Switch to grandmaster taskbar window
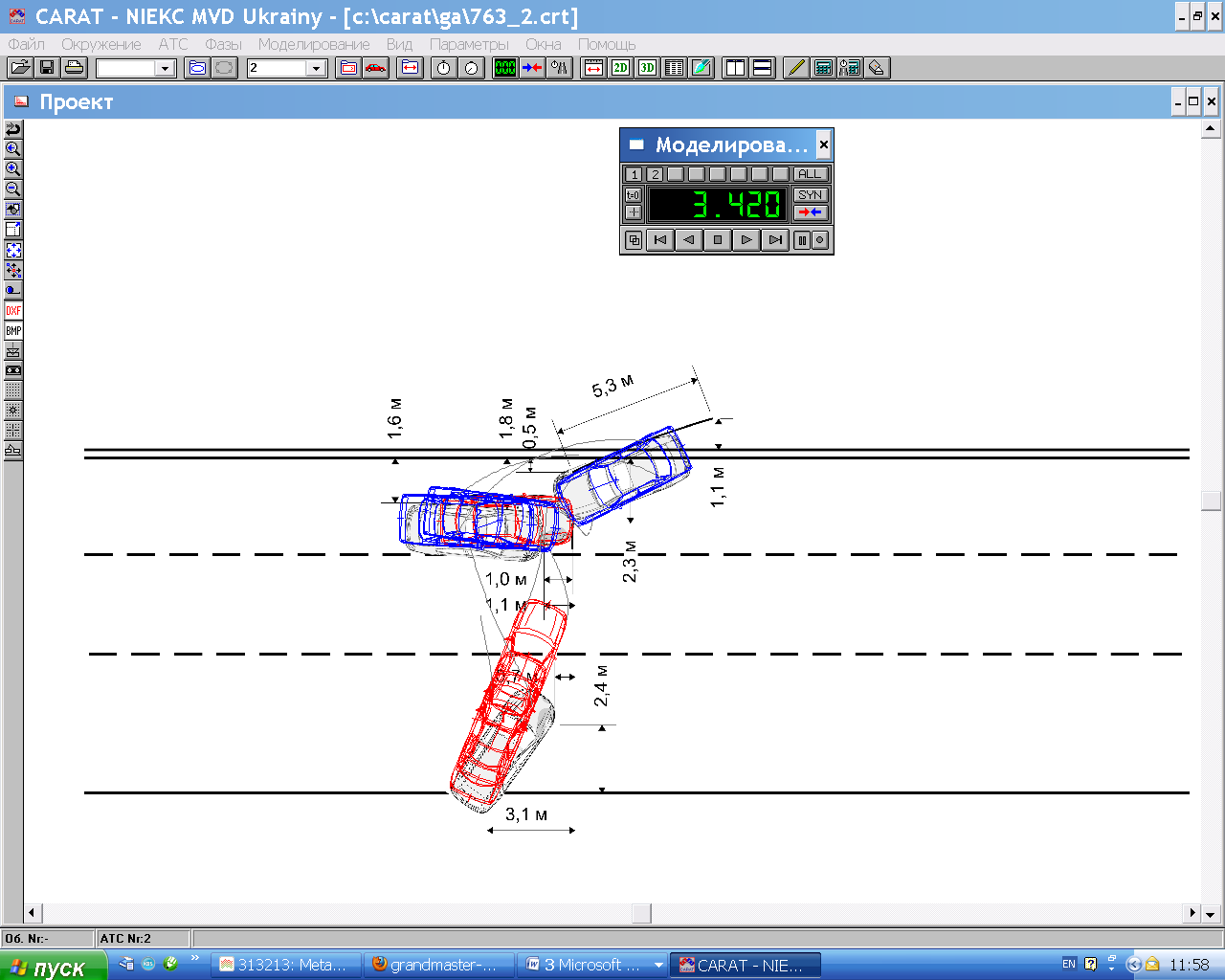This screenshot has height=980, width=1225. [439, 965]
